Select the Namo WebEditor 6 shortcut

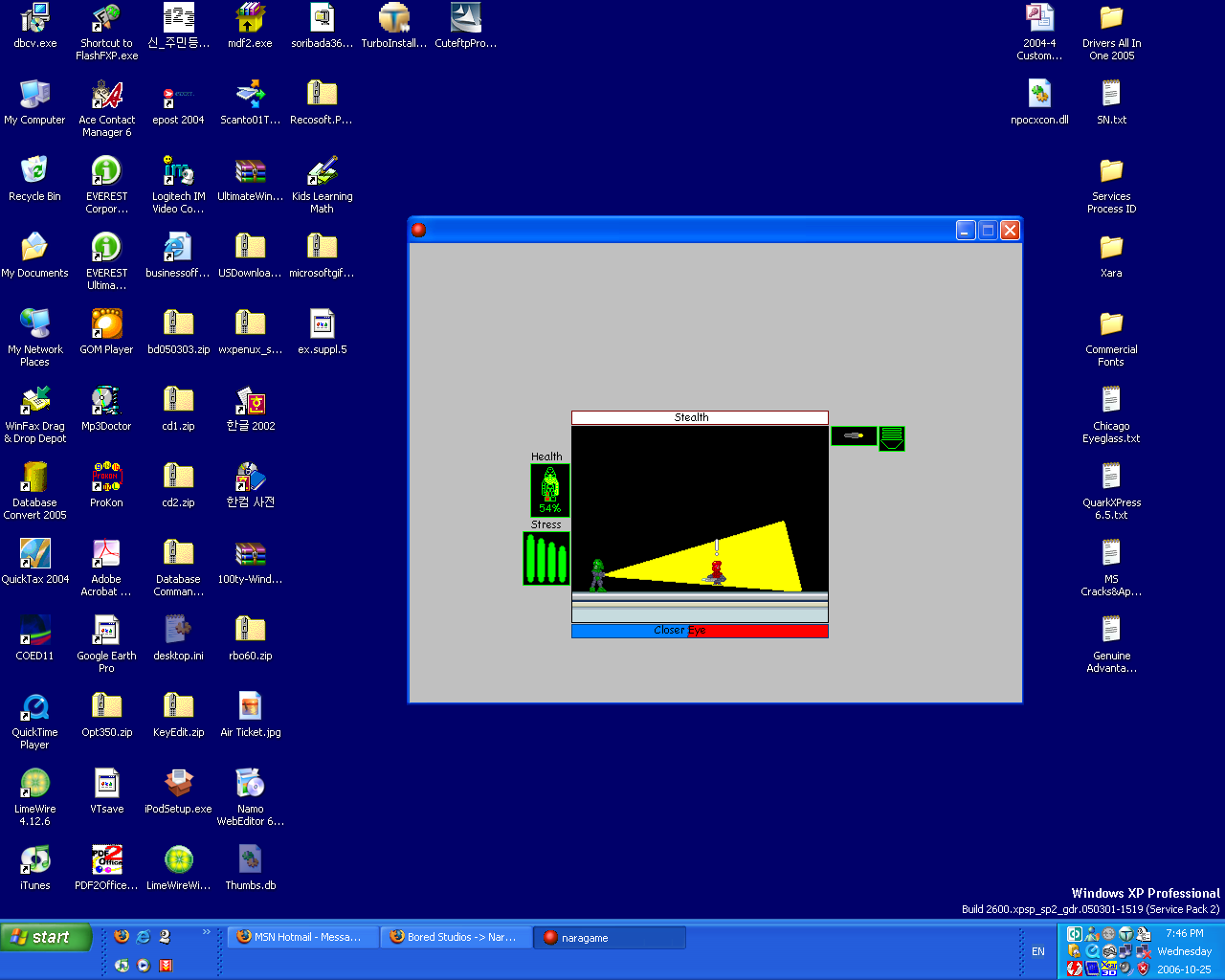click(251, 796)
